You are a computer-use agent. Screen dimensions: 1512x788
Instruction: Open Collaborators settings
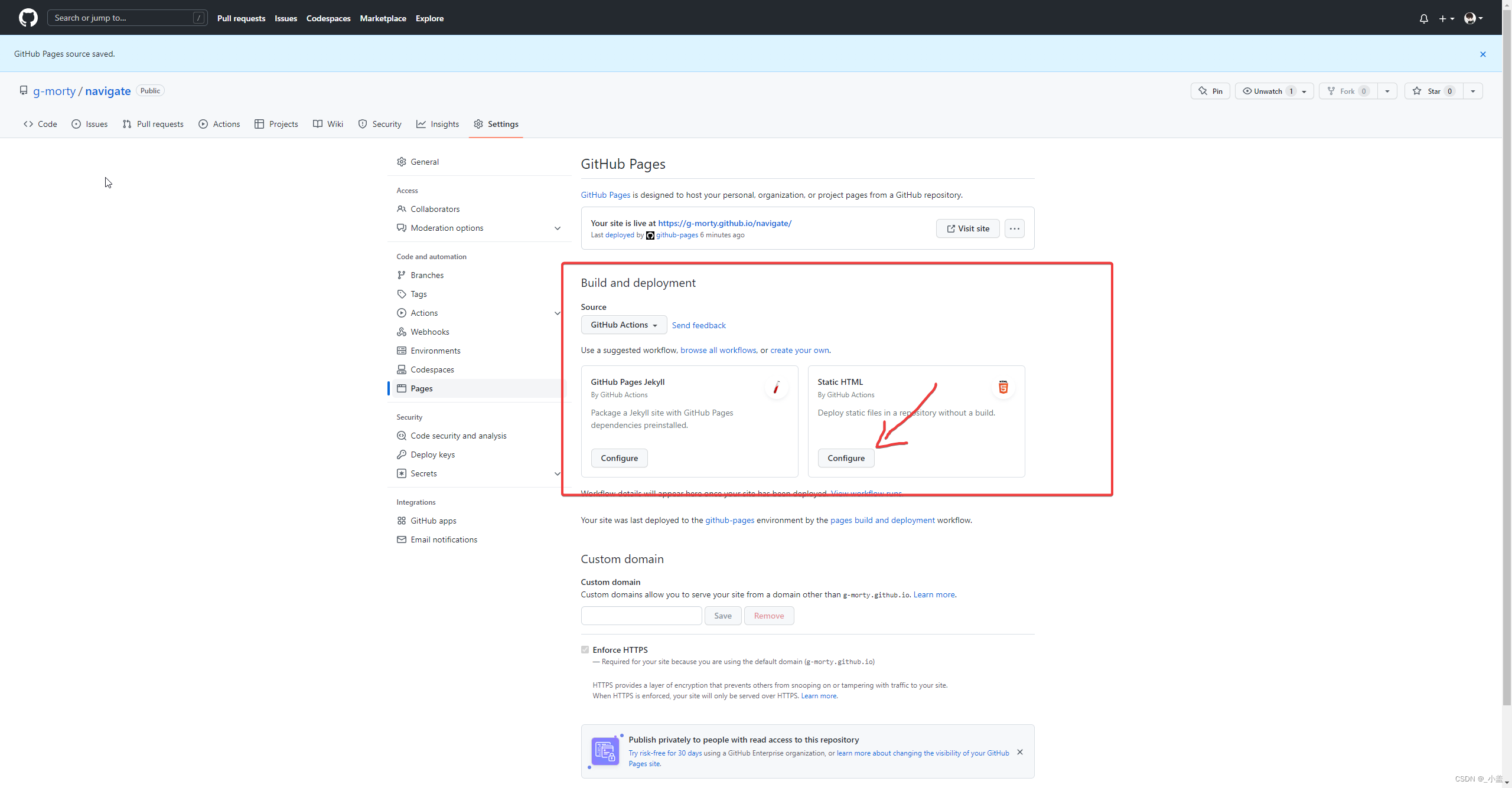click(x=478, y=209)
